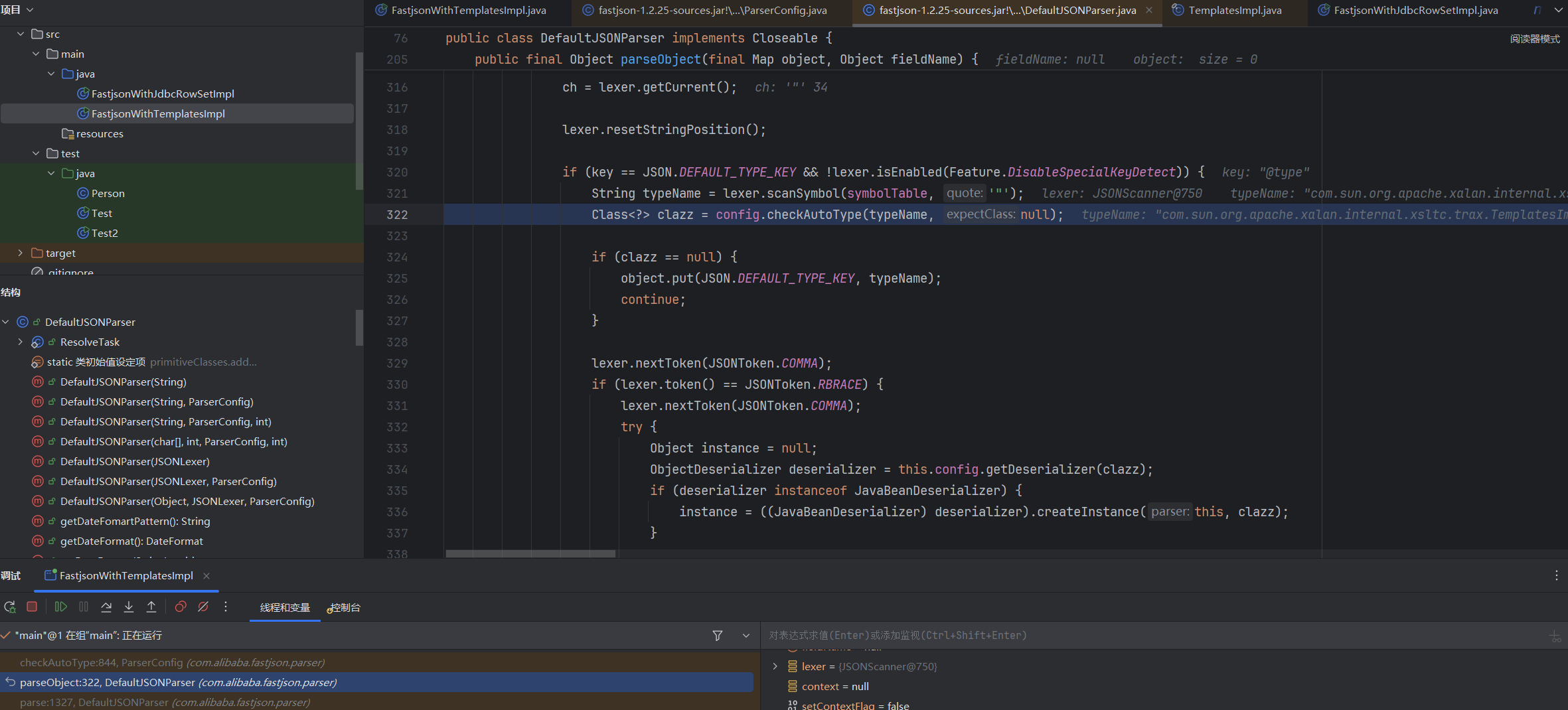
Task: Stop the debug session with red square
Action: (x=32, y=607)
